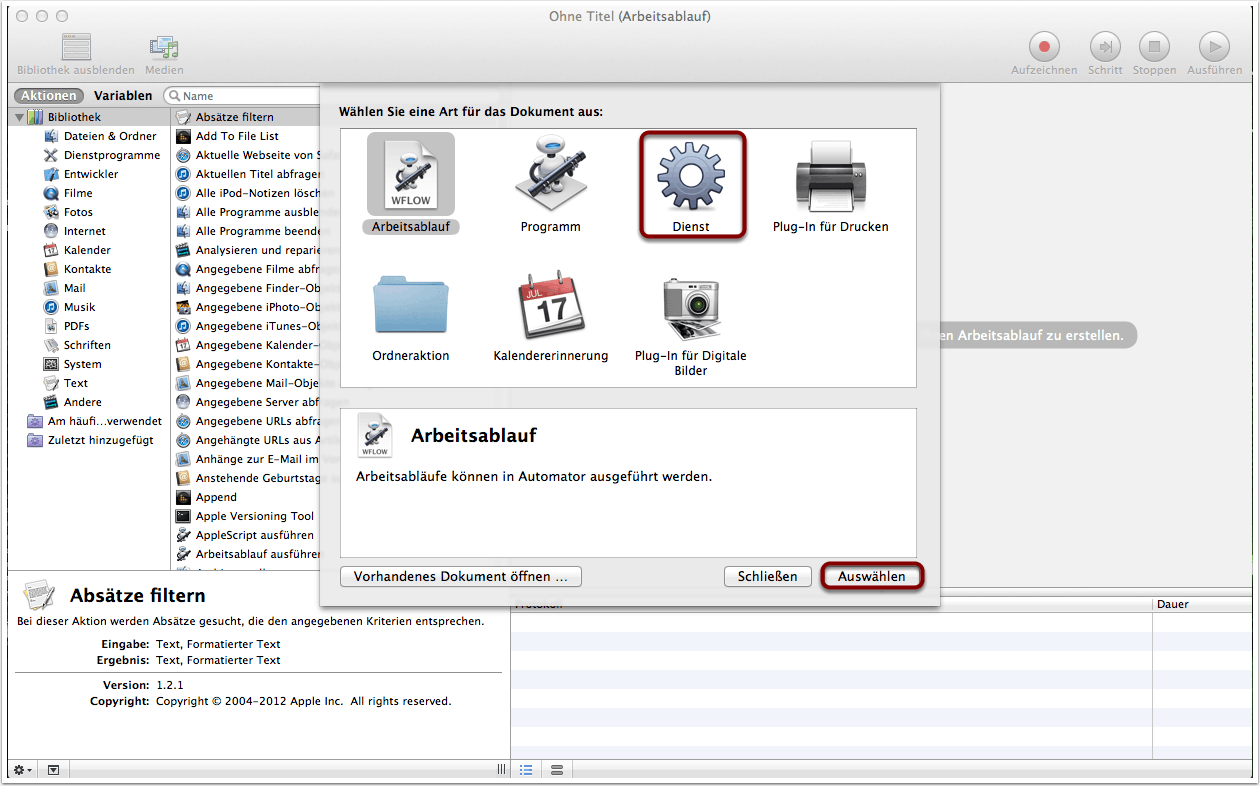Screen dimensions: 1260x786
Task: Click the Auswählen button
Action: [x=872, y=576]
